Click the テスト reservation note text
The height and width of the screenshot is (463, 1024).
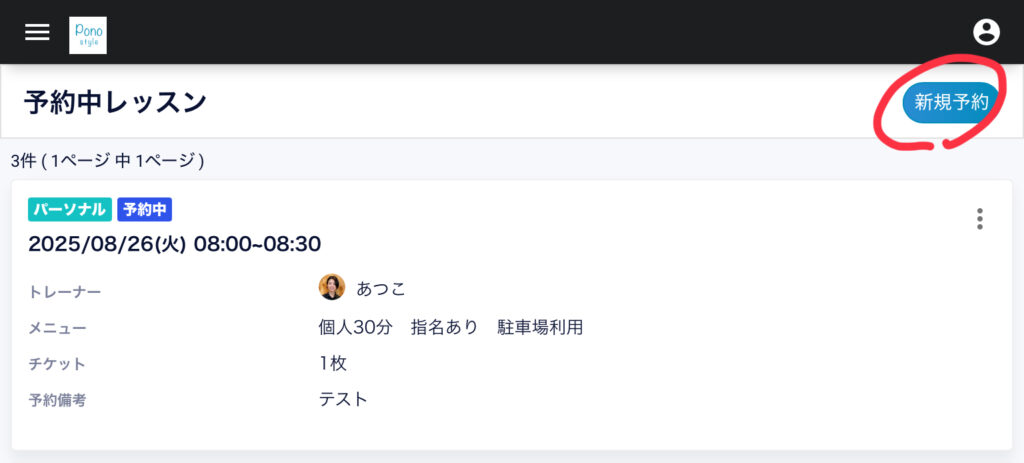click(343, 399)
